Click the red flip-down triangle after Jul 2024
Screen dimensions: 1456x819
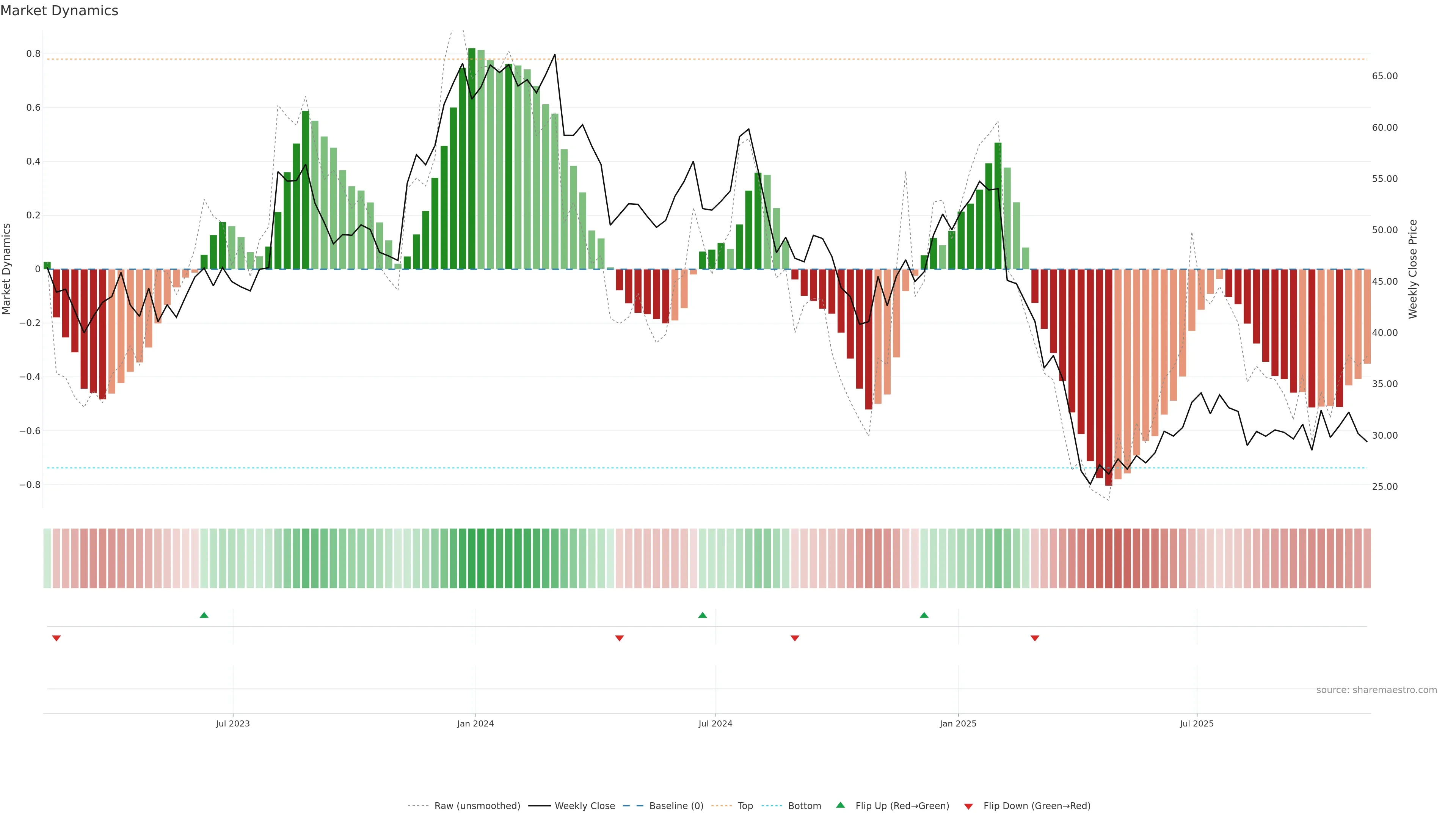point(795,638)
